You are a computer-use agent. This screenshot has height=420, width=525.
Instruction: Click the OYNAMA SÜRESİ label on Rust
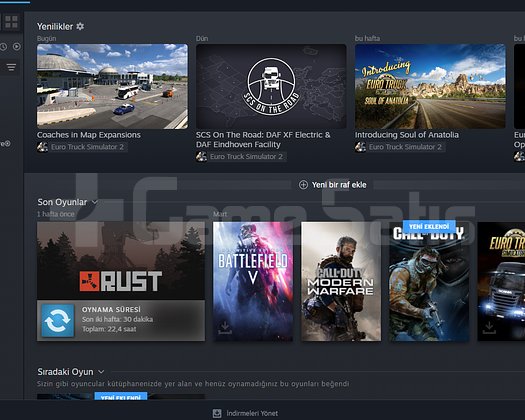(111, 309)
